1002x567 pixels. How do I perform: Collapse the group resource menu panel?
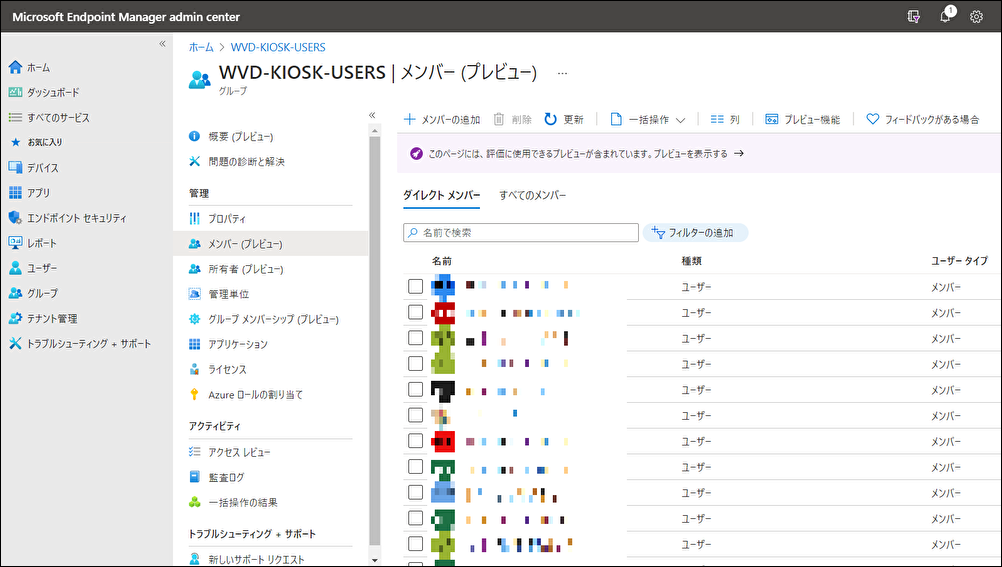(x=373, y=116)
